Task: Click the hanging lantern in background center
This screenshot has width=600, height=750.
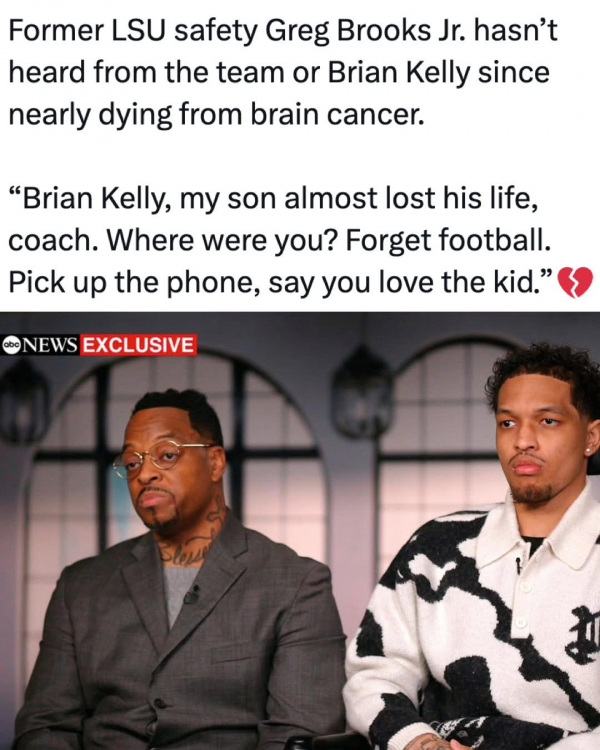Action: [362, 391]
